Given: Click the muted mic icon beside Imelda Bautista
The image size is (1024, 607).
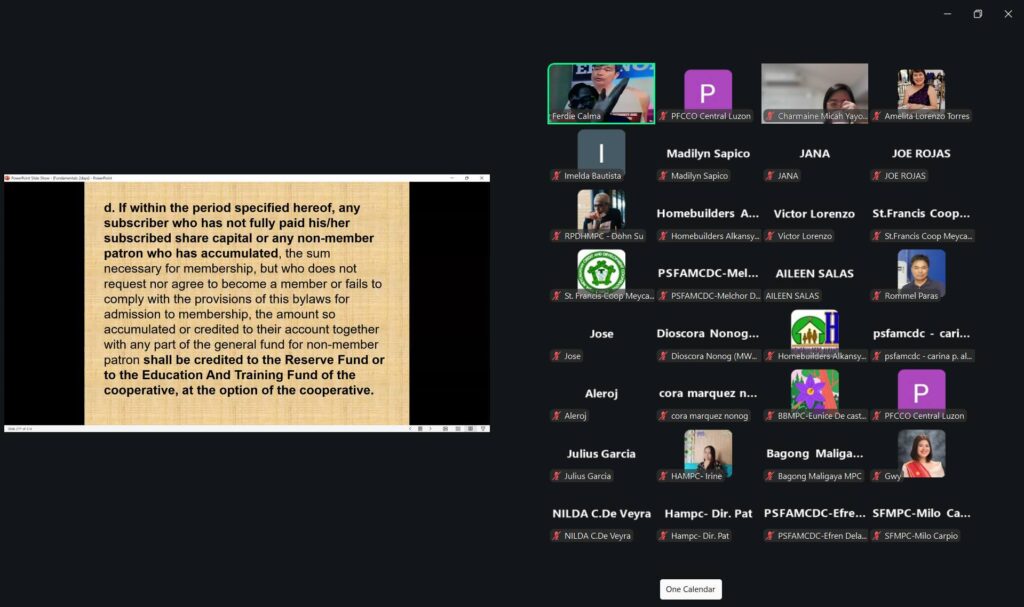Looking at the screenshot, I should 557,176.
